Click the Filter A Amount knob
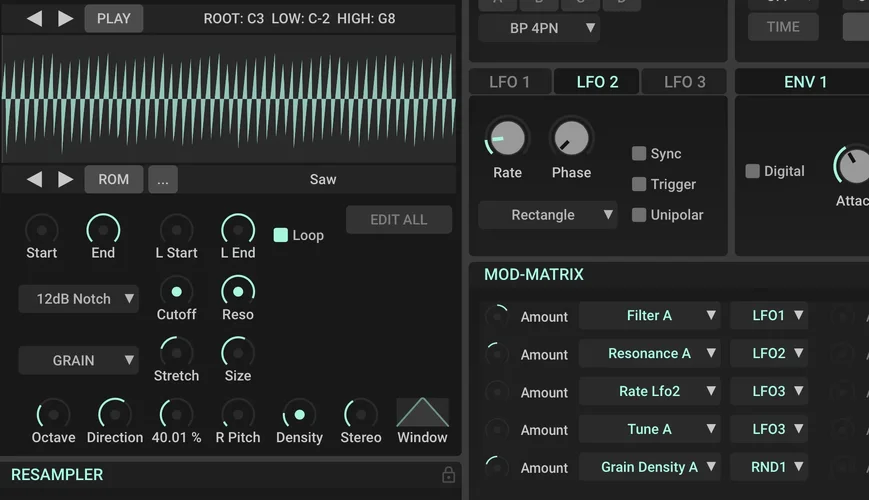The height and width of the screenshot is (500, 869). [496, 316]
